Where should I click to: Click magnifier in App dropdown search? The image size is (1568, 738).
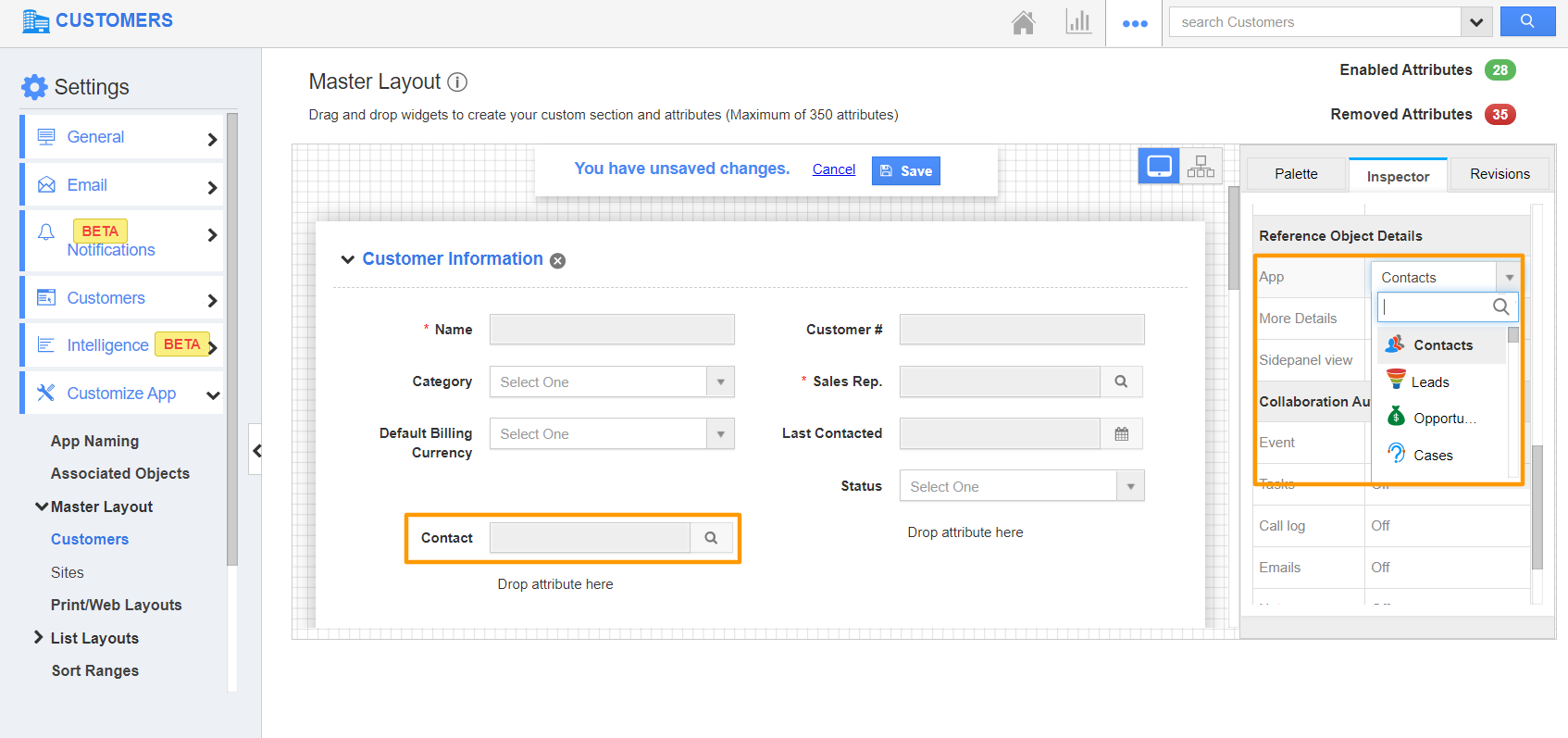1500,306
